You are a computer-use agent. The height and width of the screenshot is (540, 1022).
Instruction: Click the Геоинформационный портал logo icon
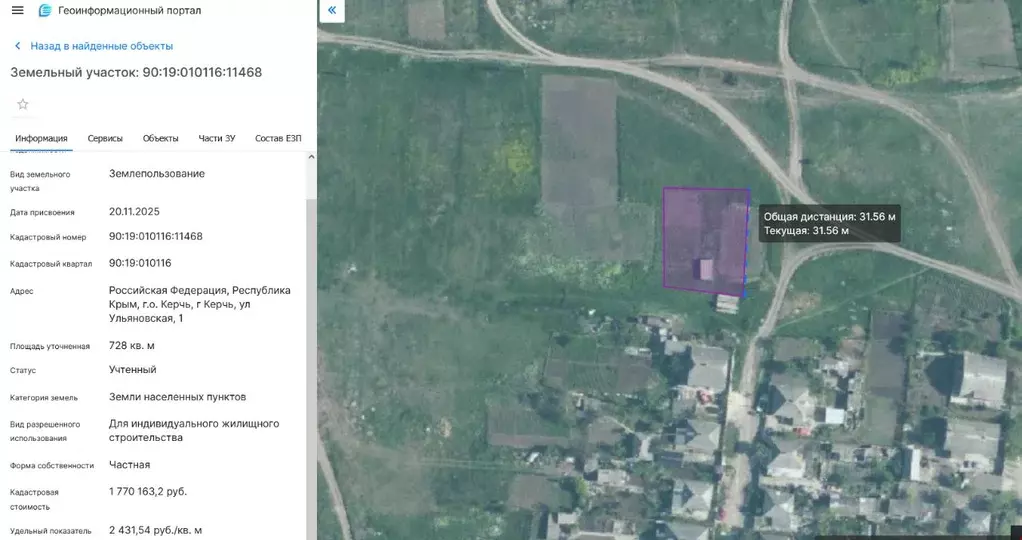[x=44, y=10]
